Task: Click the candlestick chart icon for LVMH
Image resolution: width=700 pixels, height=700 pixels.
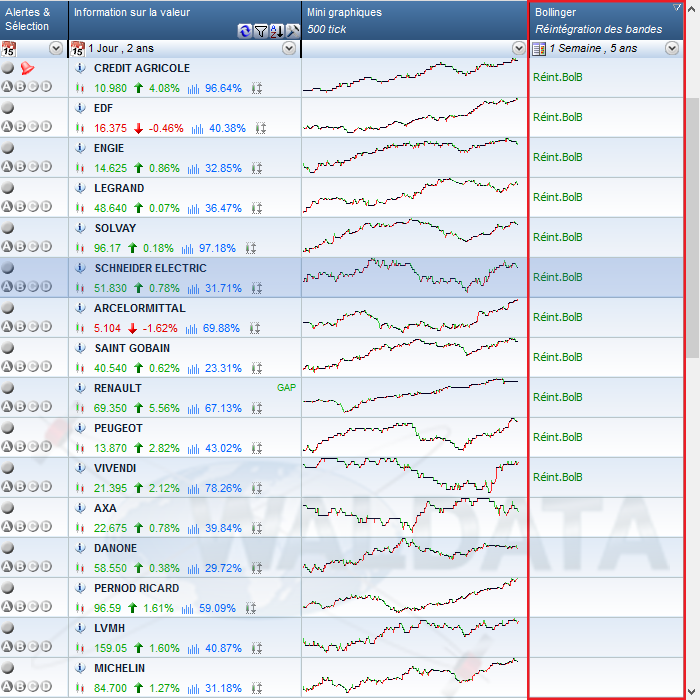Action: point(80,648)
